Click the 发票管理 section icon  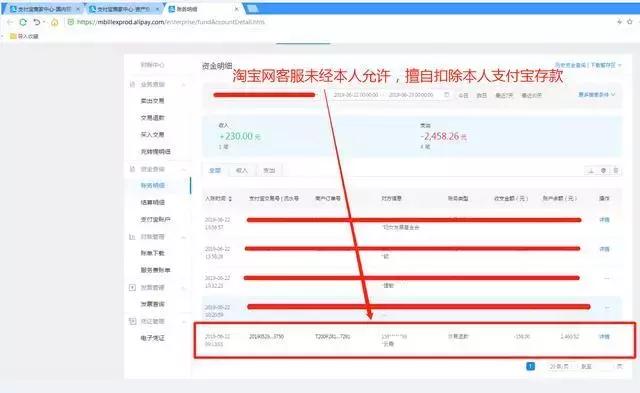[x=132, y=287]
